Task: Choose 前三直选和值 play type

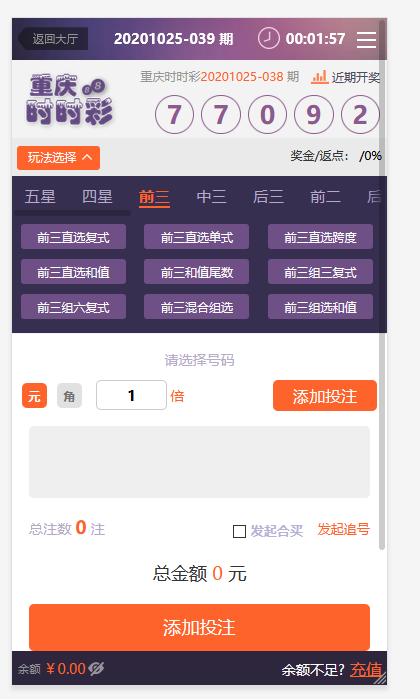Action: (x=74, y=271)
